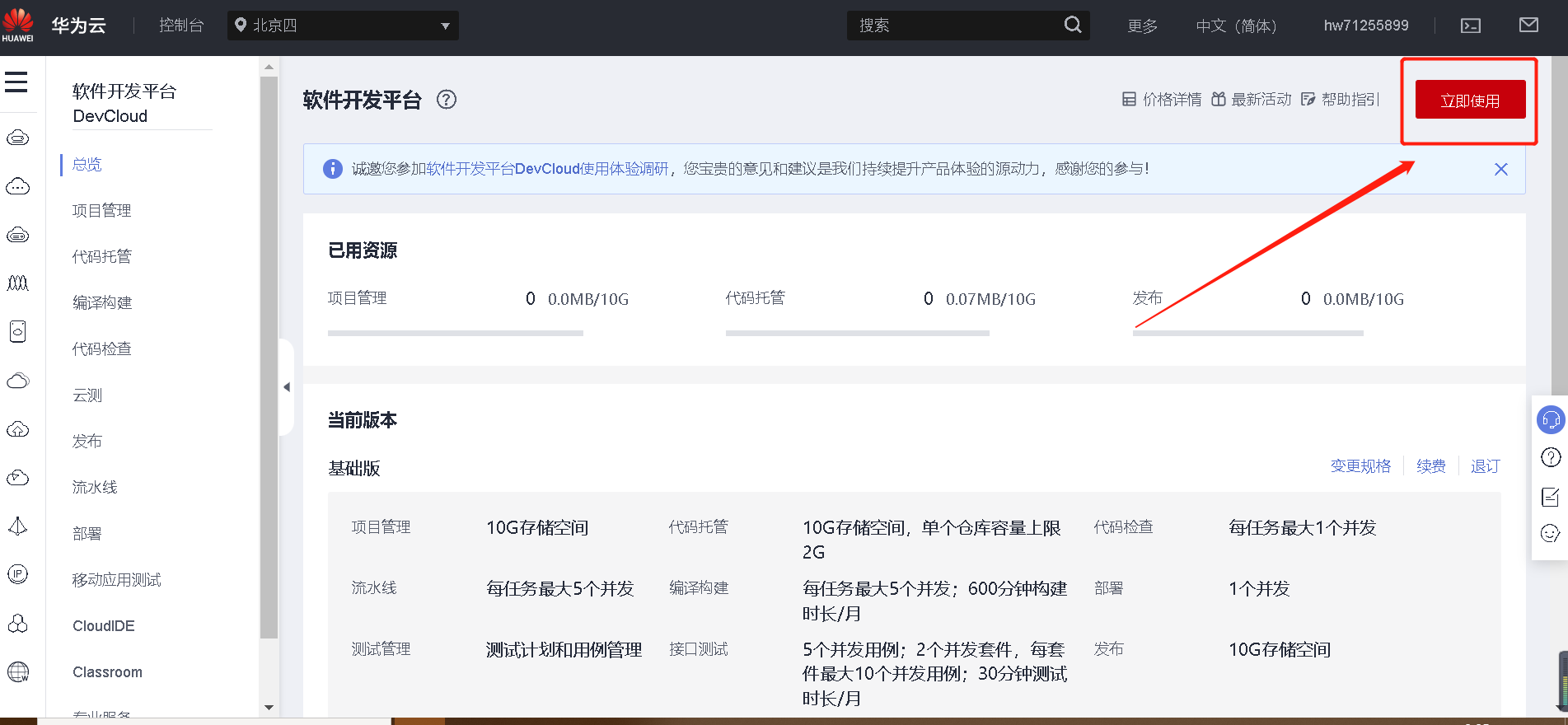Click the smiley satisfaction icon
1568x725 pixels.
[1551, 534]
